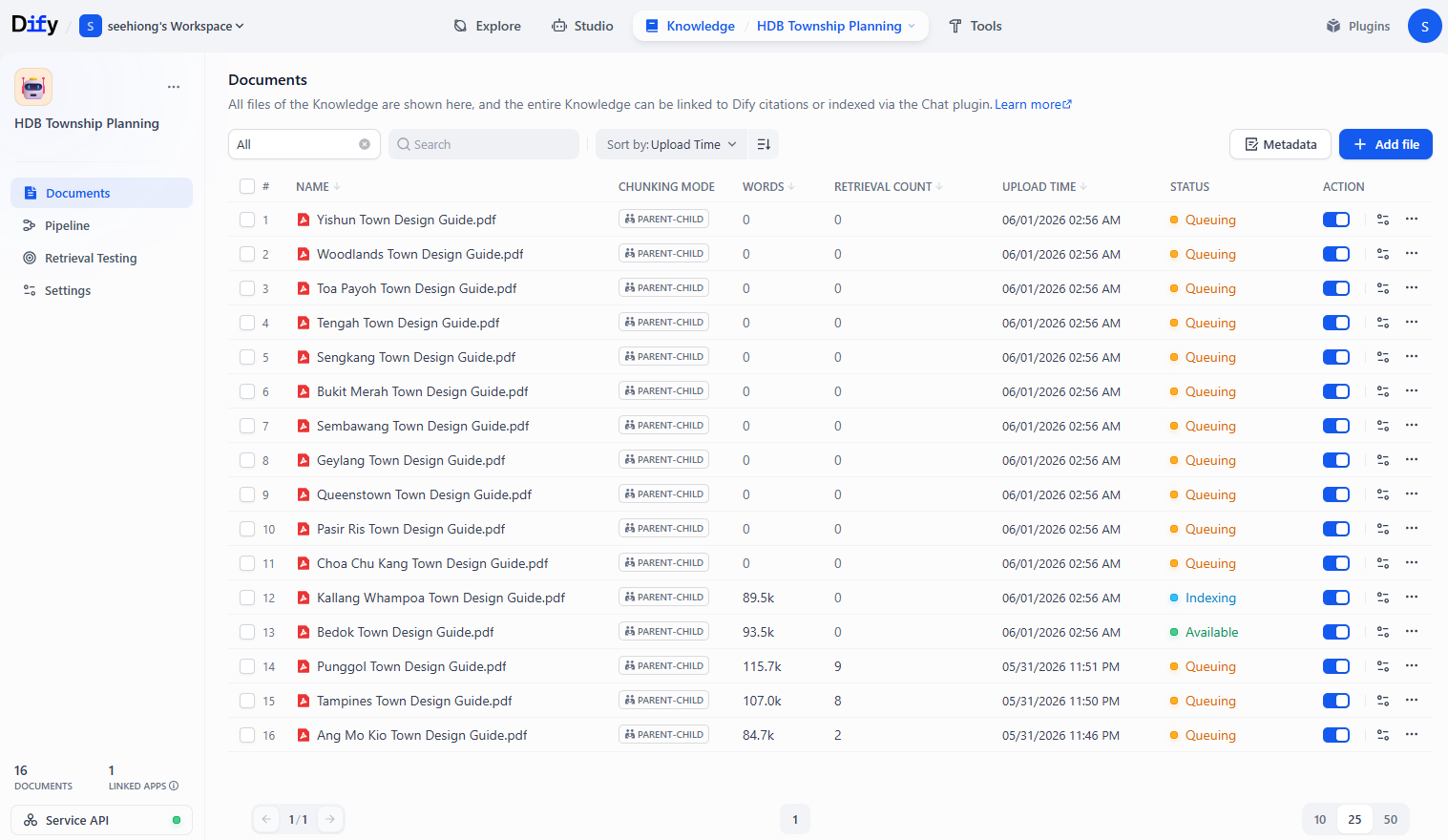This screenshot has width=1448, height=840.
Task: Go to the Studio tab
Action: tap(583, 26)
